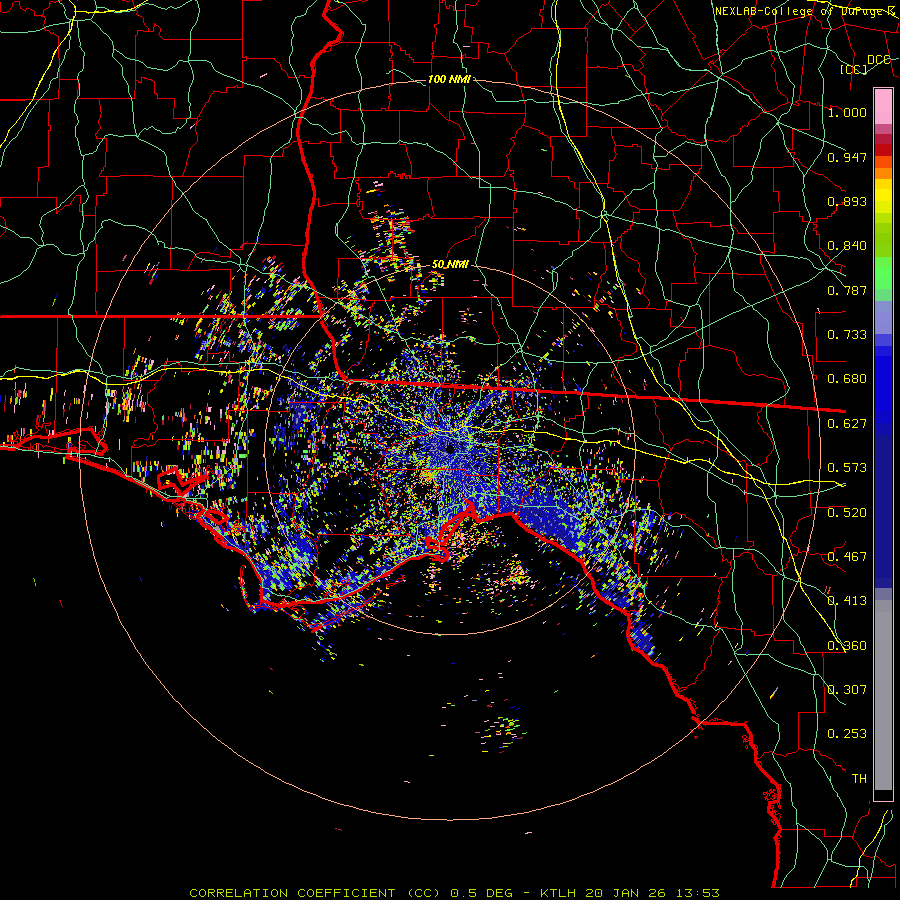900x900 pixels.
Task: Select the 0.893 scale label
Action: coord(847,201)
